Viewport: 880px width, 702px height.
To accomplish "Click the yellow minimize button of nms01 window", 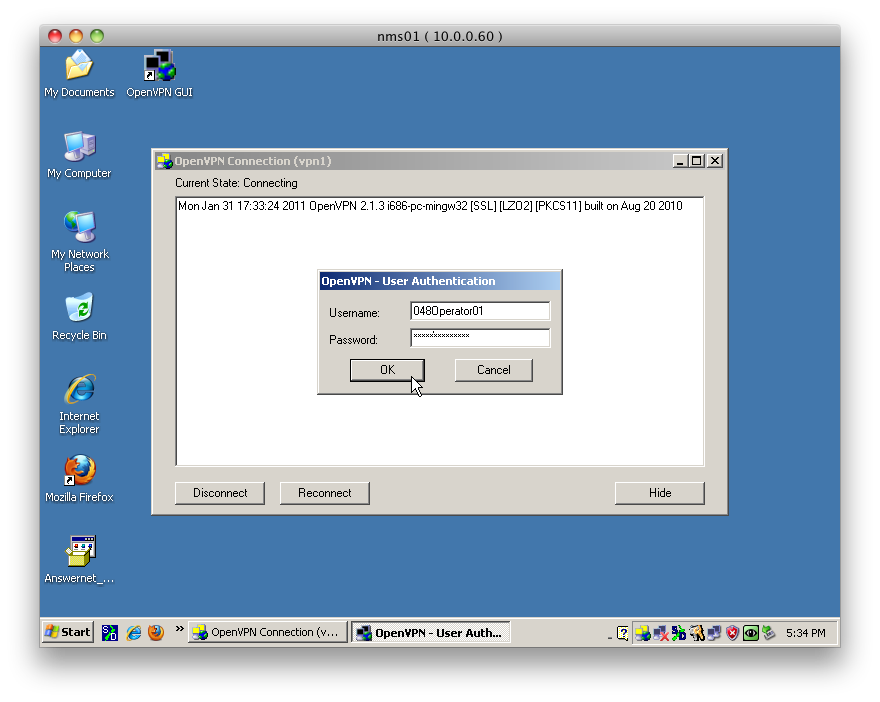I will coord(76,36).
